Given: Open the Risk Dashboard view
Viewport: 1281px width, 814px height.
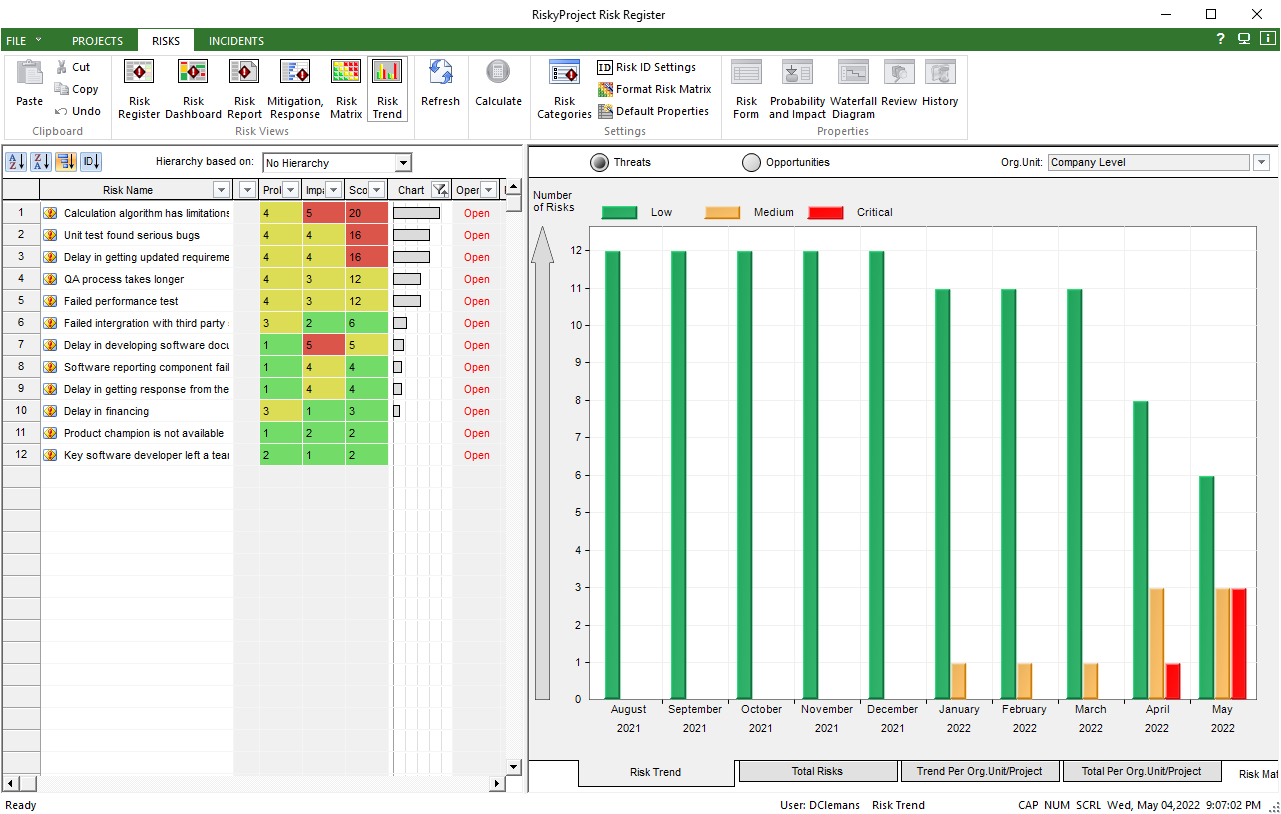Looking at the screenshot, I should click(193, 88).
